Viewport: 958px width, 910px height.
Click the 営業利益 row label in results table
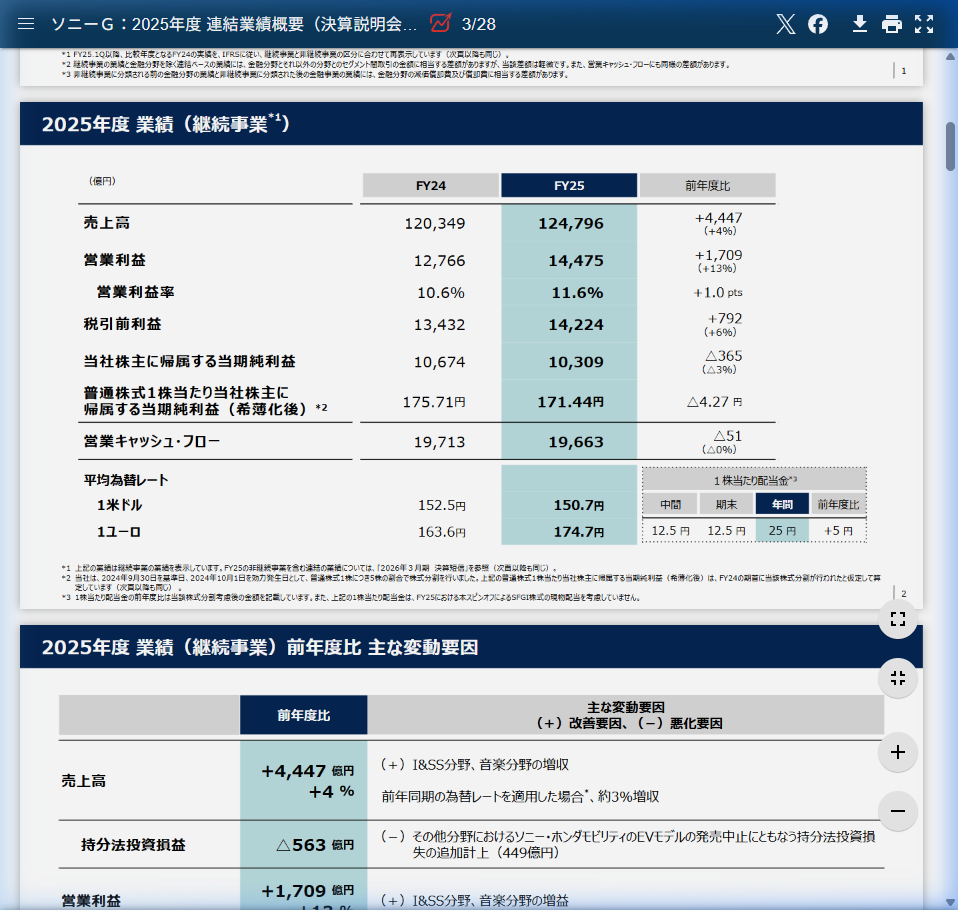coord(115,260)
